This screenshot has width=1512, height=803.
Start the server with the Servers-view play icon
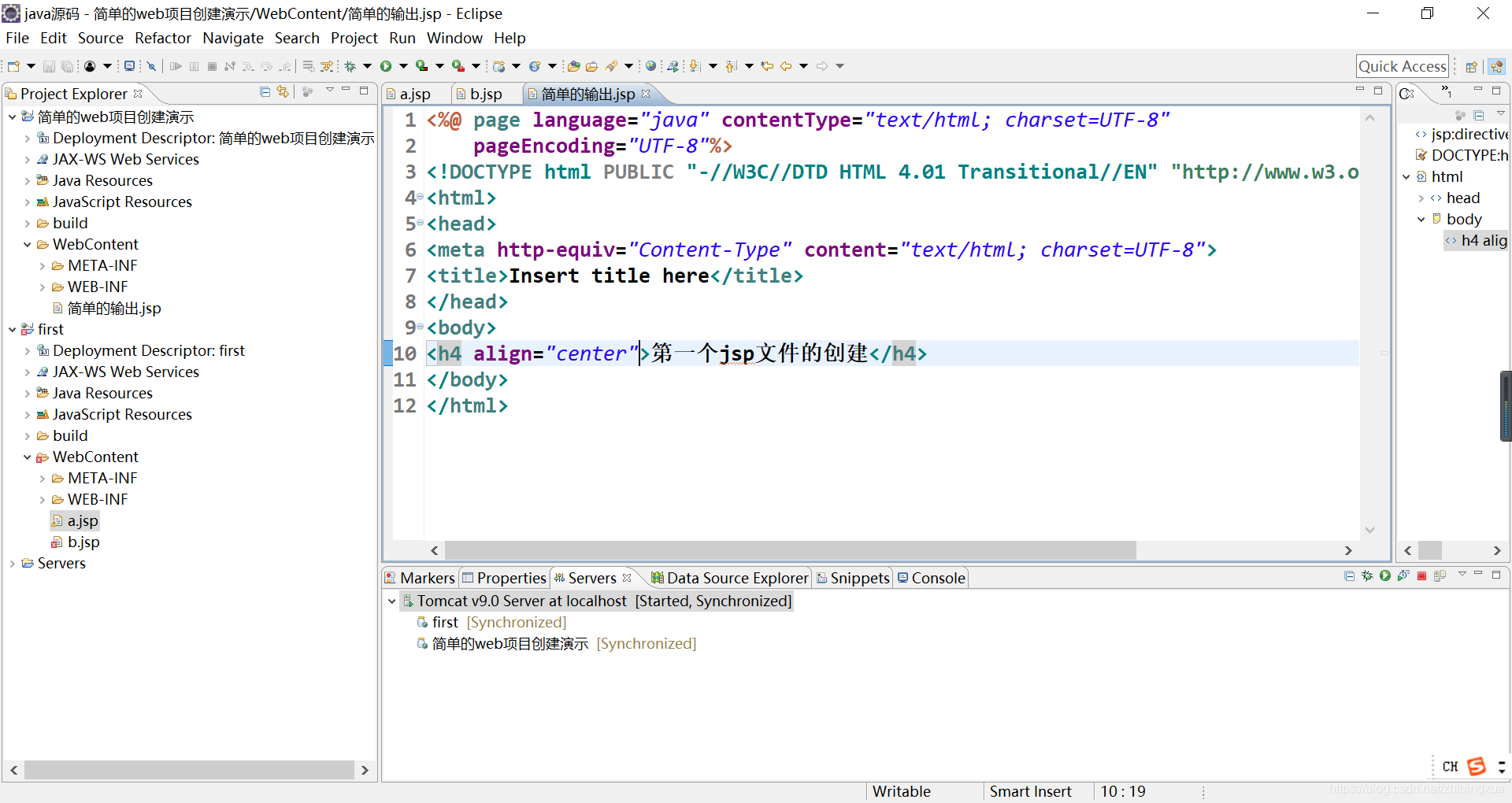[1385, 576]
